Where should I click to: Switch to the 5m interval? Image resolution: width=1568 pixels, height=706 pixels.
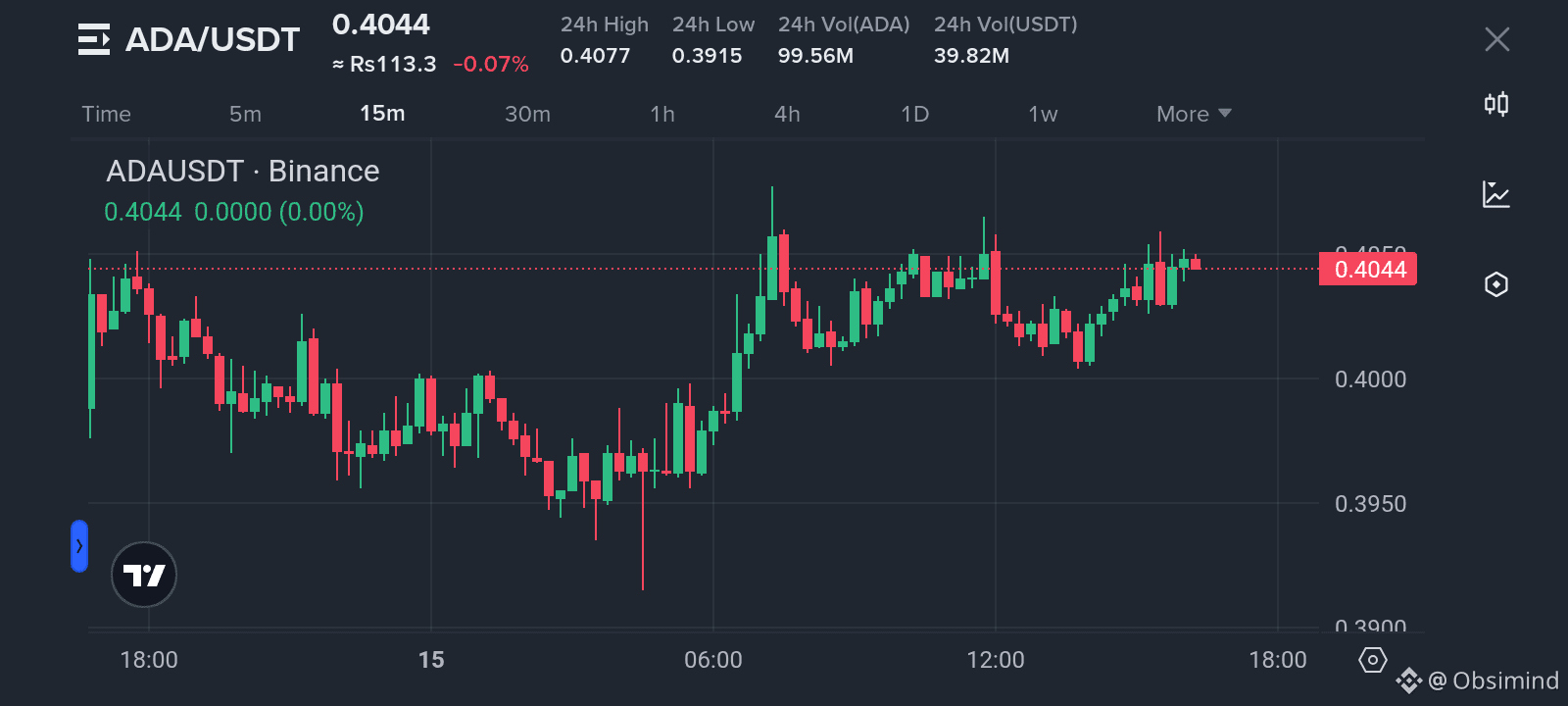(x=245, y=114)
